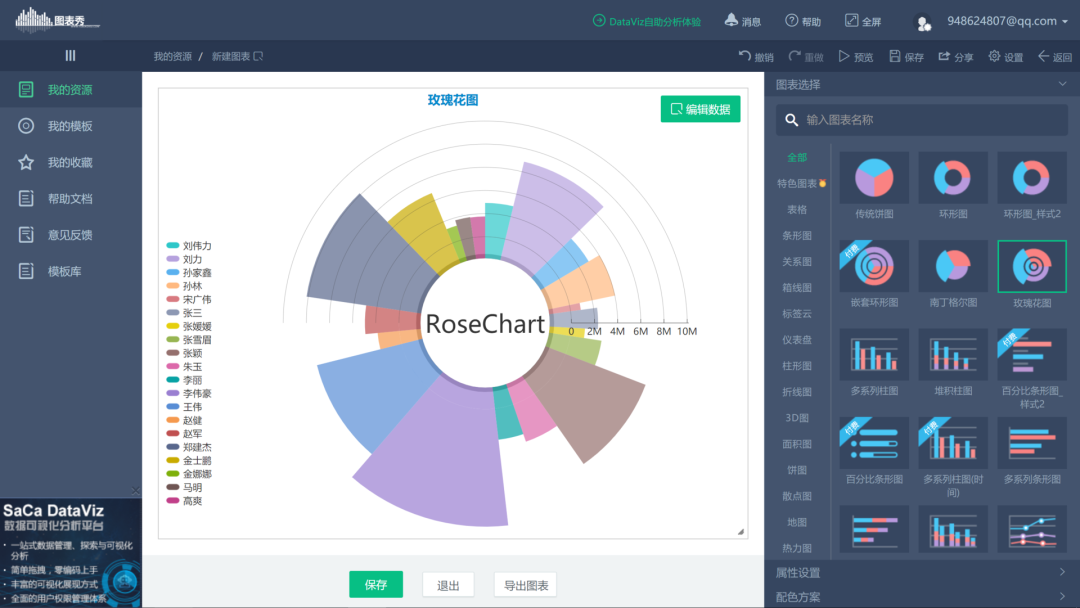1080x608 pixels.
Task: Choose the 南丁格尔图 chart thumbnail
Action: (x=953, y=266)
